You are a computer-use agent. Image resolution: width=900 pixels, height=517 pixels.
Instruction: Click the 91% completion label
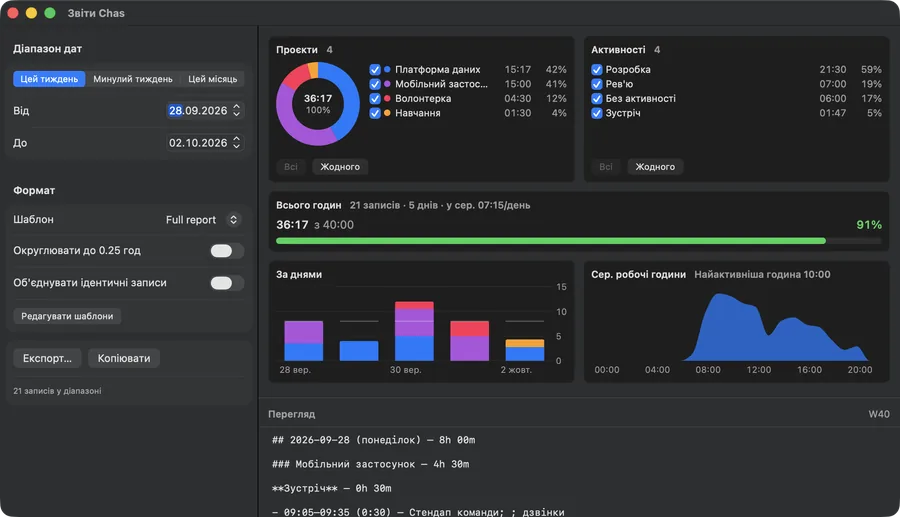869,225
